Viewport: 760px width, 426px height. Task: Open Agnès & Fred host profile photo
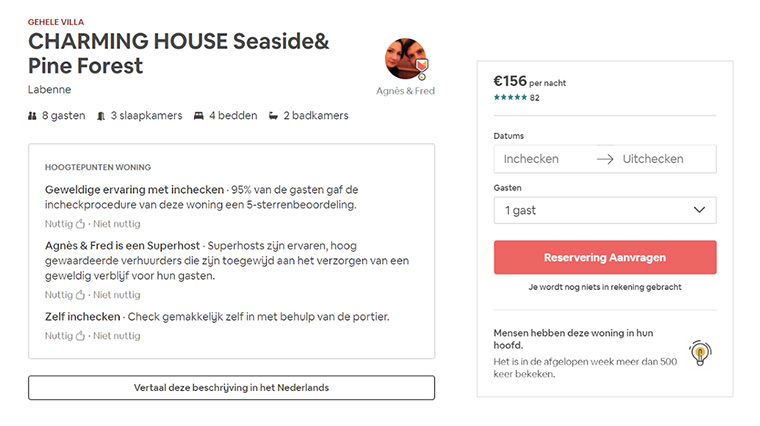coord(406,59)
